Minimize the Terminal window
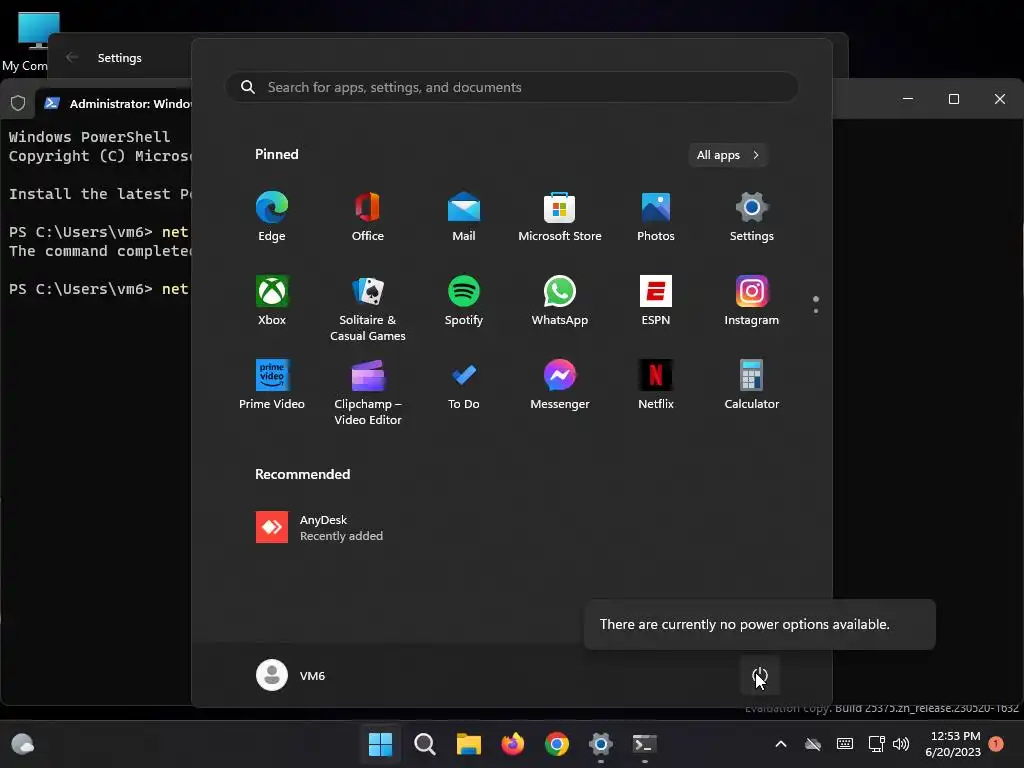Viewport: 1024px width, 768px height. (908, 99)
